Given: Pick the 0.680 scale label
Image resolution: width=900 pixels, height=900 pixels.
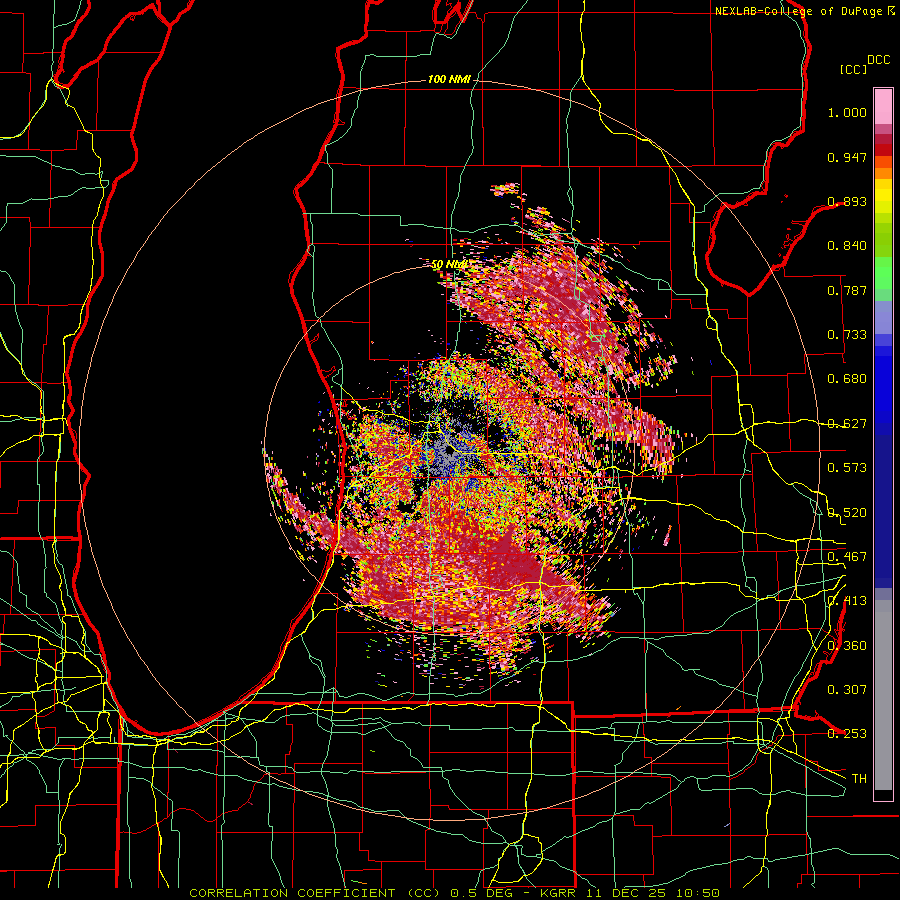Looking at the screenshot, I should point(847,379).
